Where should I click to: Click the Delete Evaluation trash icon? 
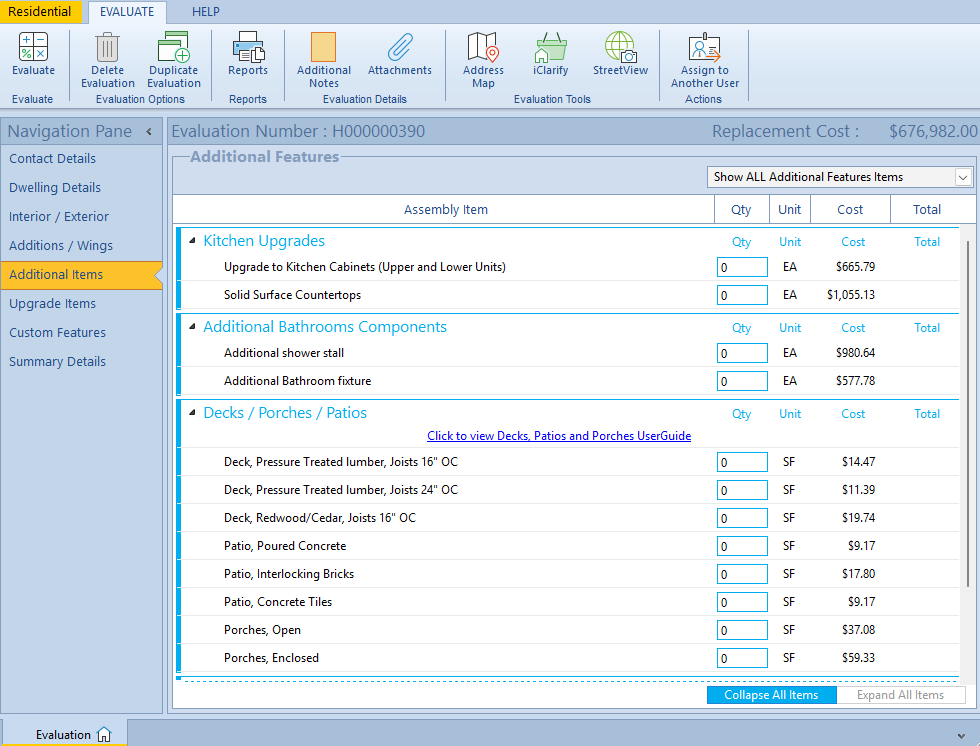click(x=107, y=47)
